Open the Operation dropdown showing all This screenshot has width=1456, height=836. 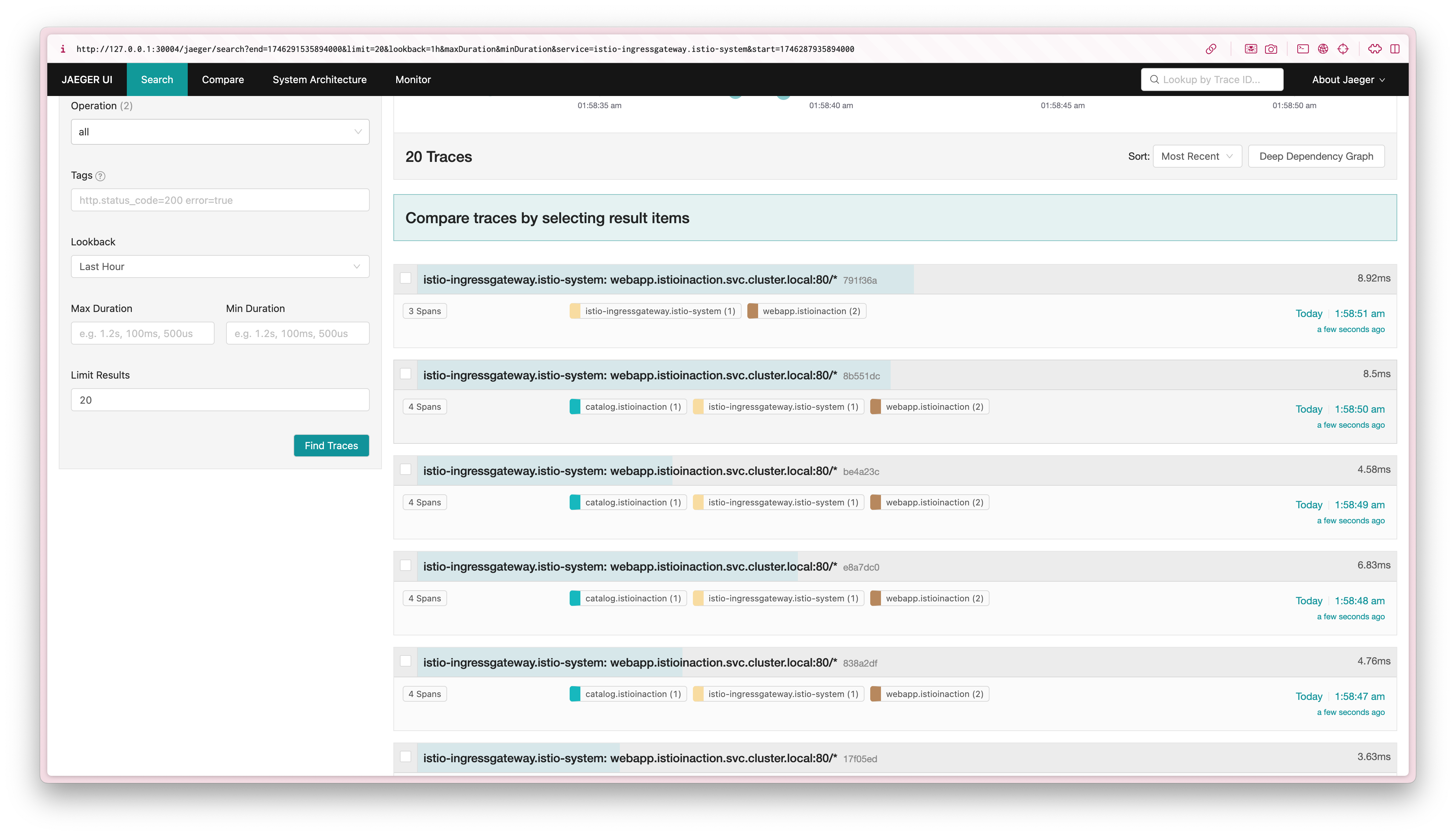pos(220,132)
